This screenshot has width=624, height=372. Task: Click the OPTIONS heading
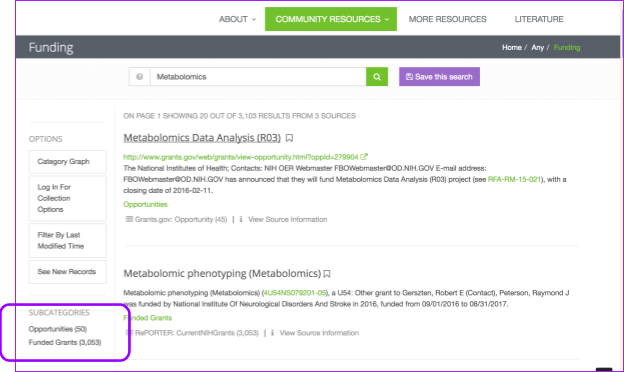pyautogui.click(x=45, y=139)
